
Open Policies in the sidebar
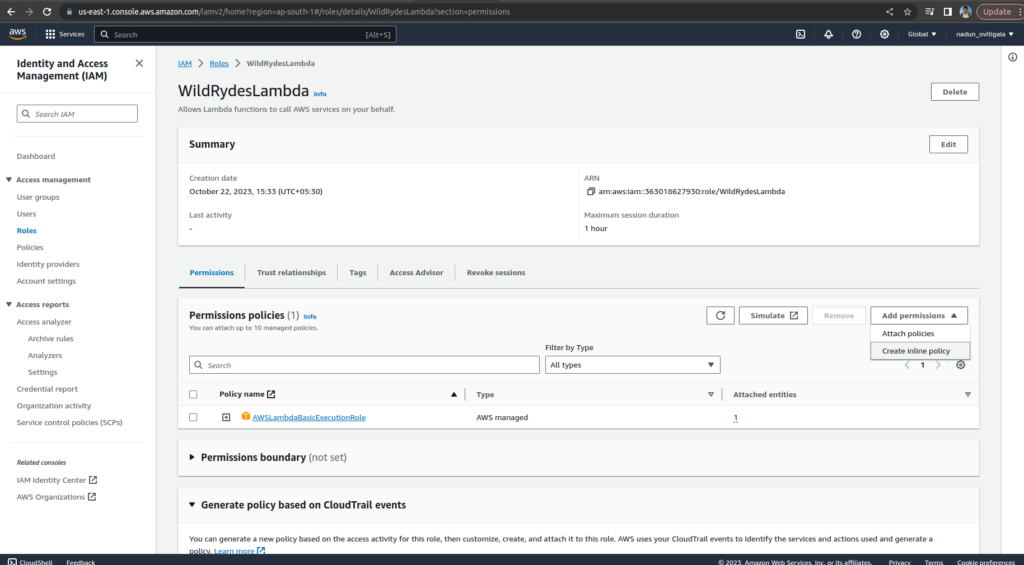[30, 248]
